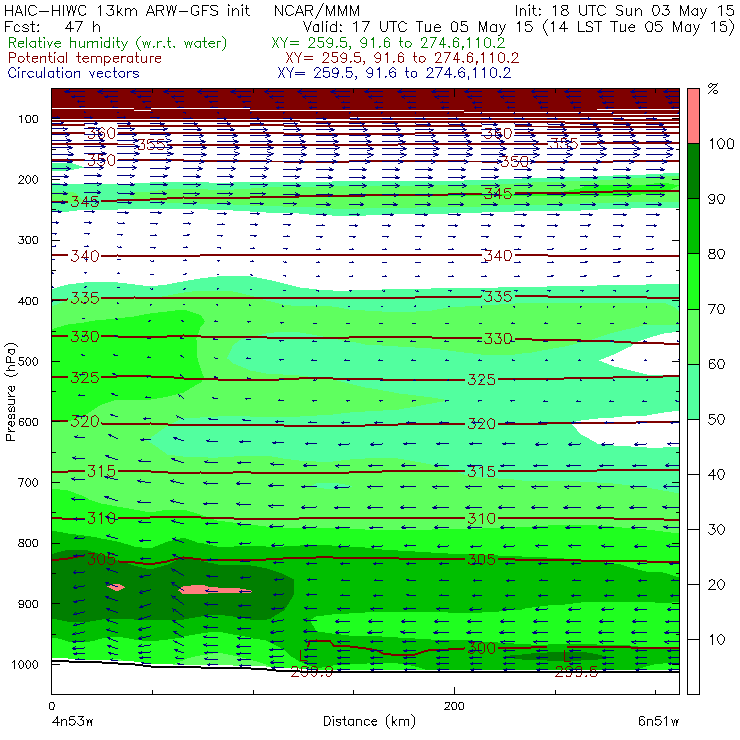Click the '(14 LST Tue 05 May 15)' text

pyautogui.click(x=639, y=27)
